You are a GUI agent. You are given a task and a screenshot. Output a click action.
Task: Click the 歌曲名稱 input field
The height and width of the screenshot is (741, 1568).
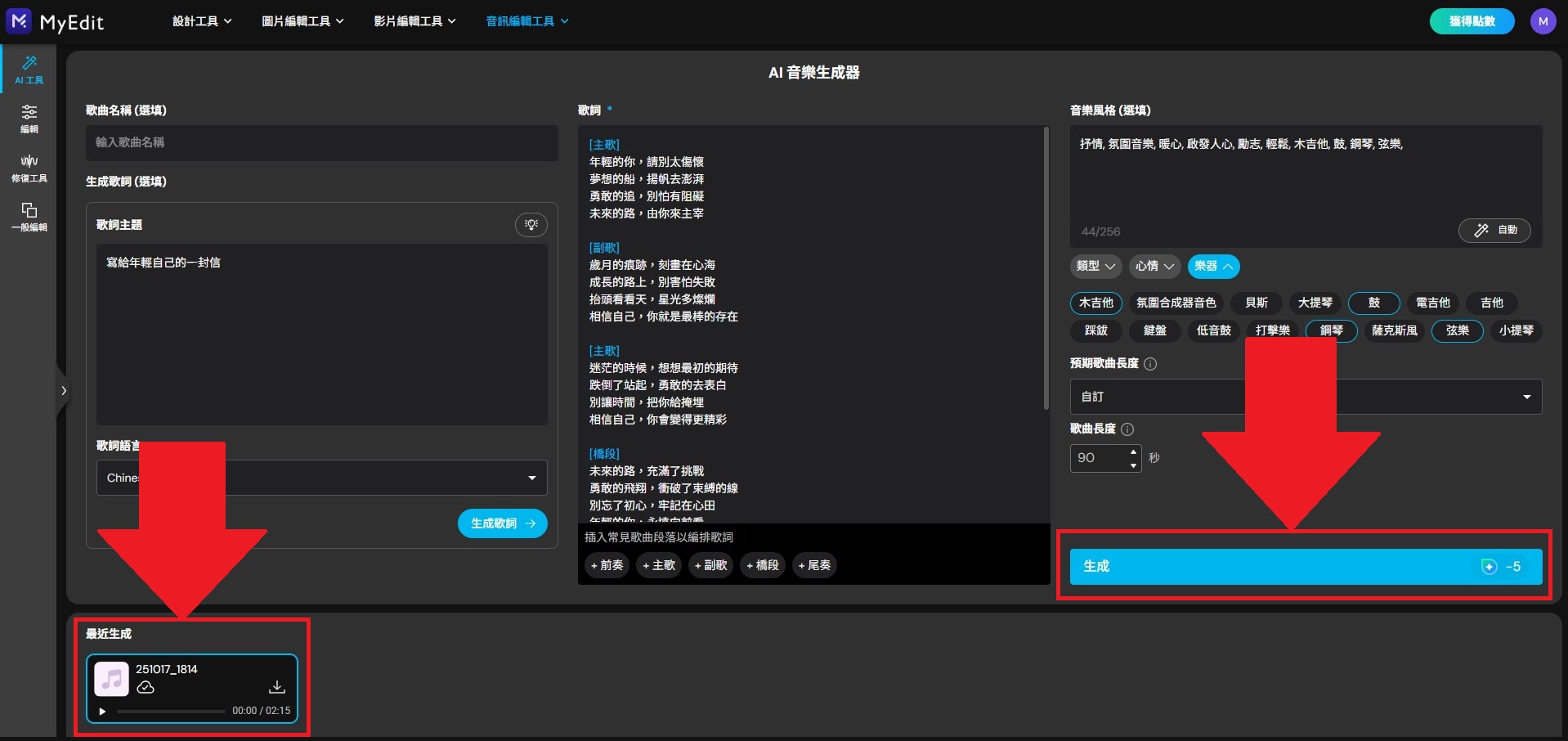pos(321,142)
